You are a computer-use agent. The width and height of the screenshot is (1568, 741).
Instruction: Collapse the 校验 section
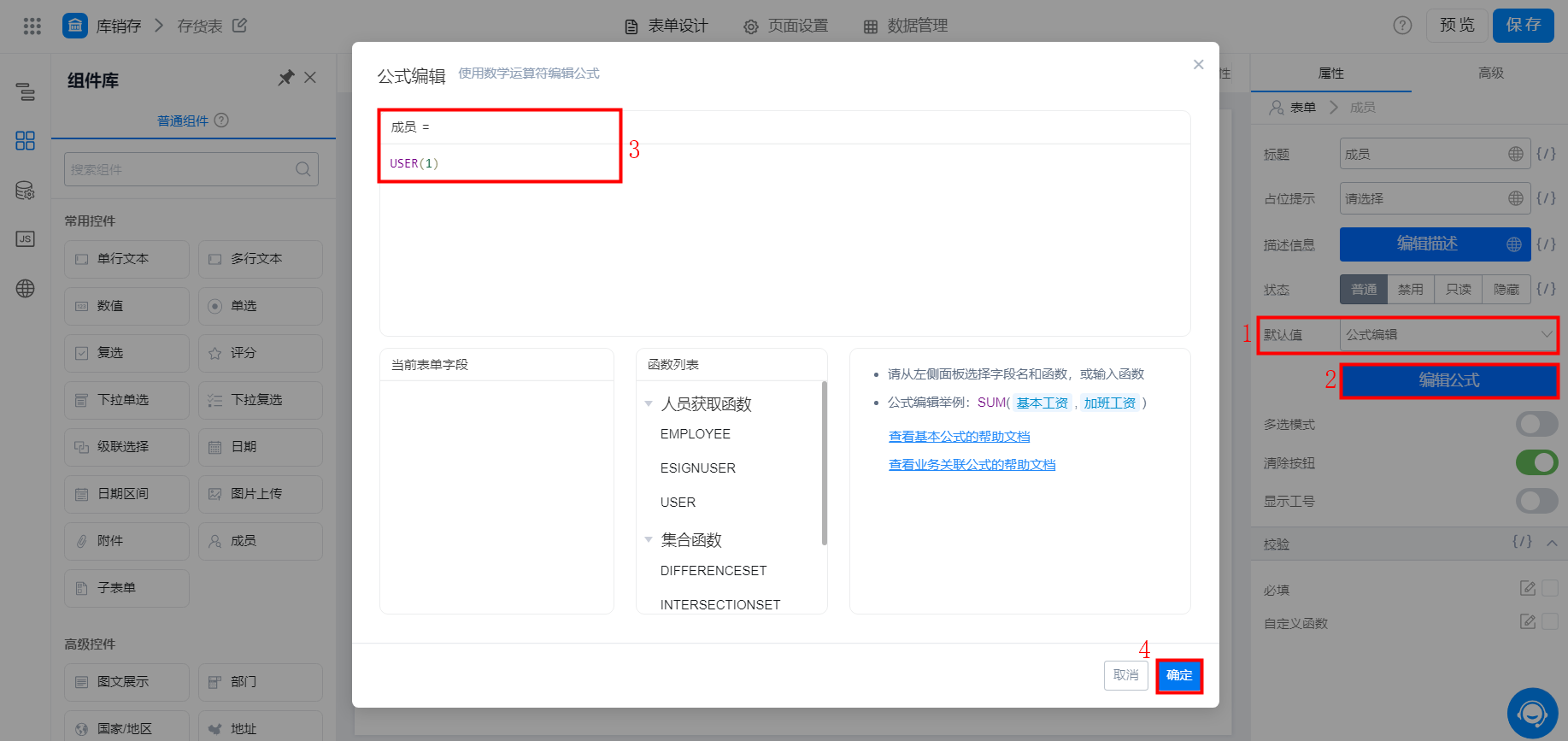(x=1552, y=543)
